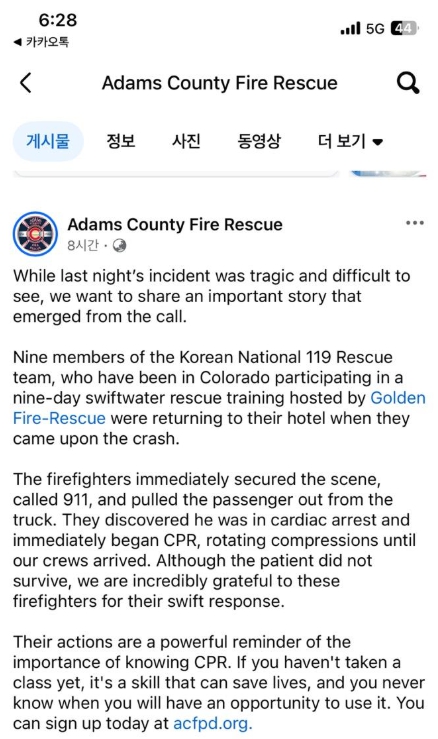
Task: Tap the battery indicator in status bar
Action: tap(405, 29)
